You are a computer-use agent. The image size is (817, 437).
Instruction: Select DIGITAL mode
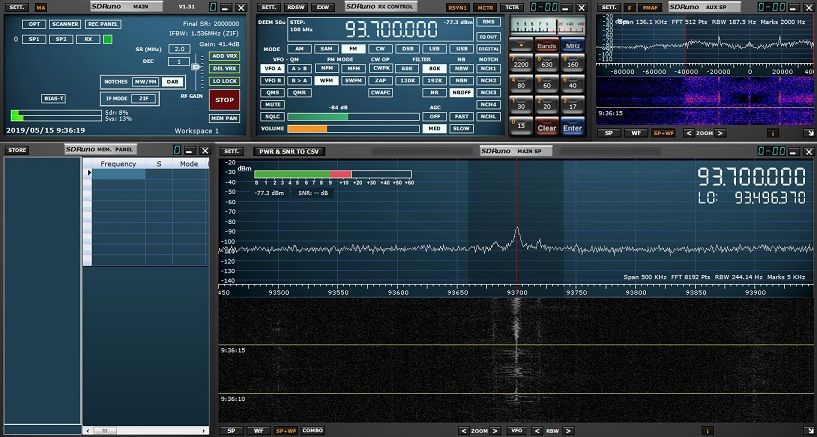(489, 49)
